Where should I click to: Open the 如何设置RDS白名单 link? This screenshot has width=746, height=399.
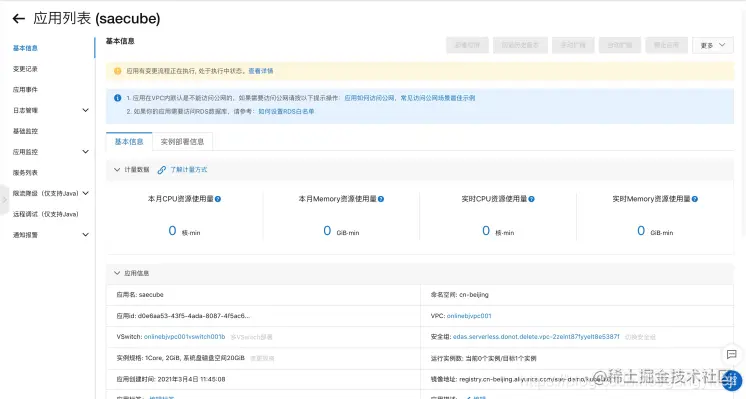tap(286, 111)
